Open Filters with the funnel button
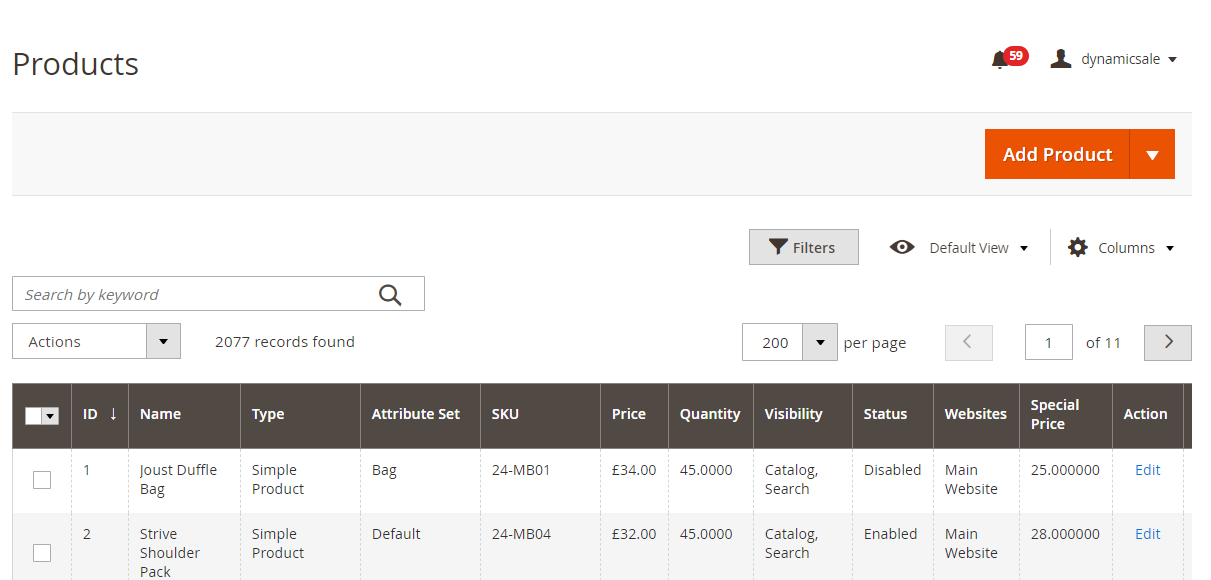 [803, 247]
